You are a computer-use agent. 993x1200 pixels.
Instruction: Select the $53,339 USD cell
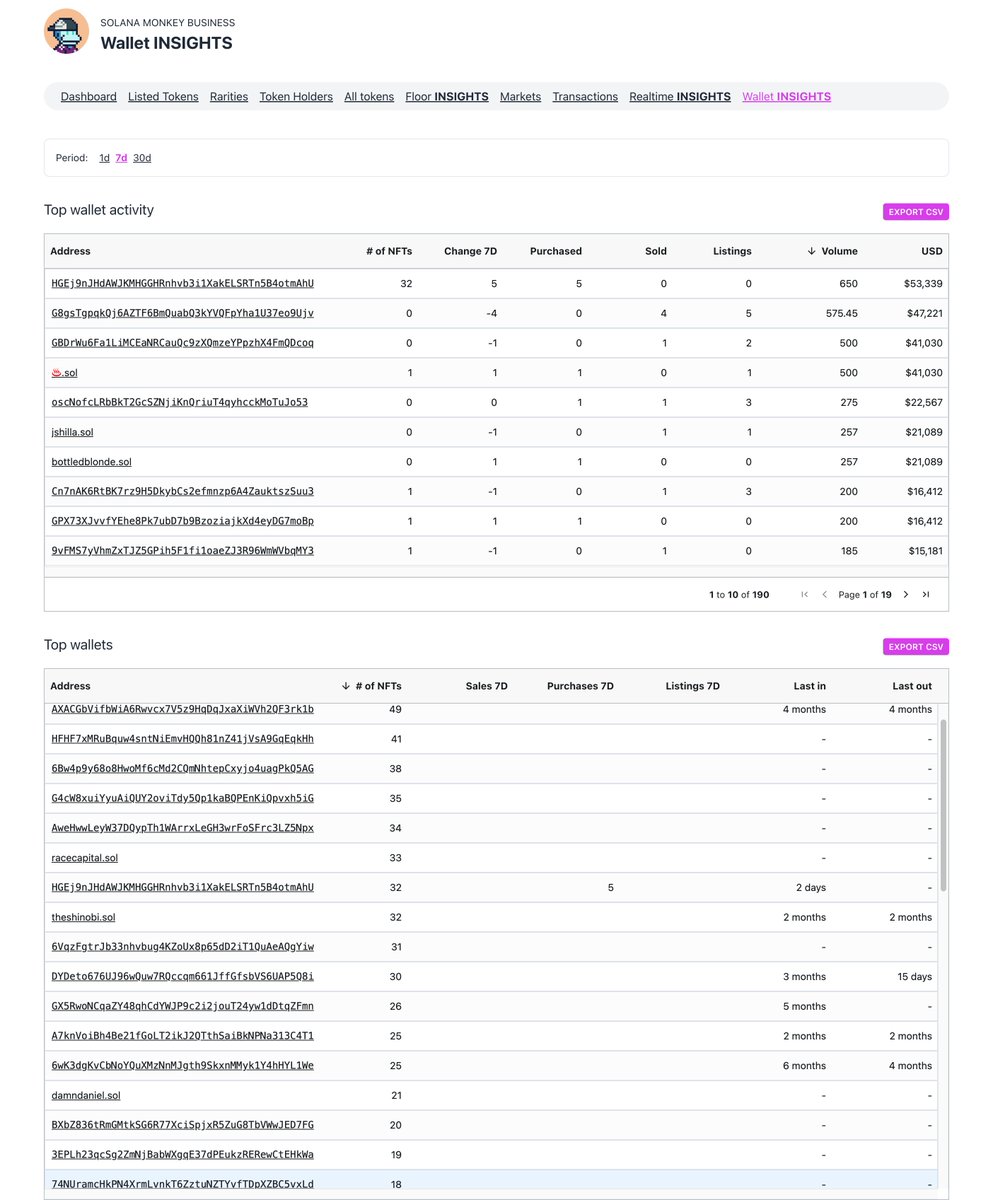pyautogui.click(x=922, y=284)
